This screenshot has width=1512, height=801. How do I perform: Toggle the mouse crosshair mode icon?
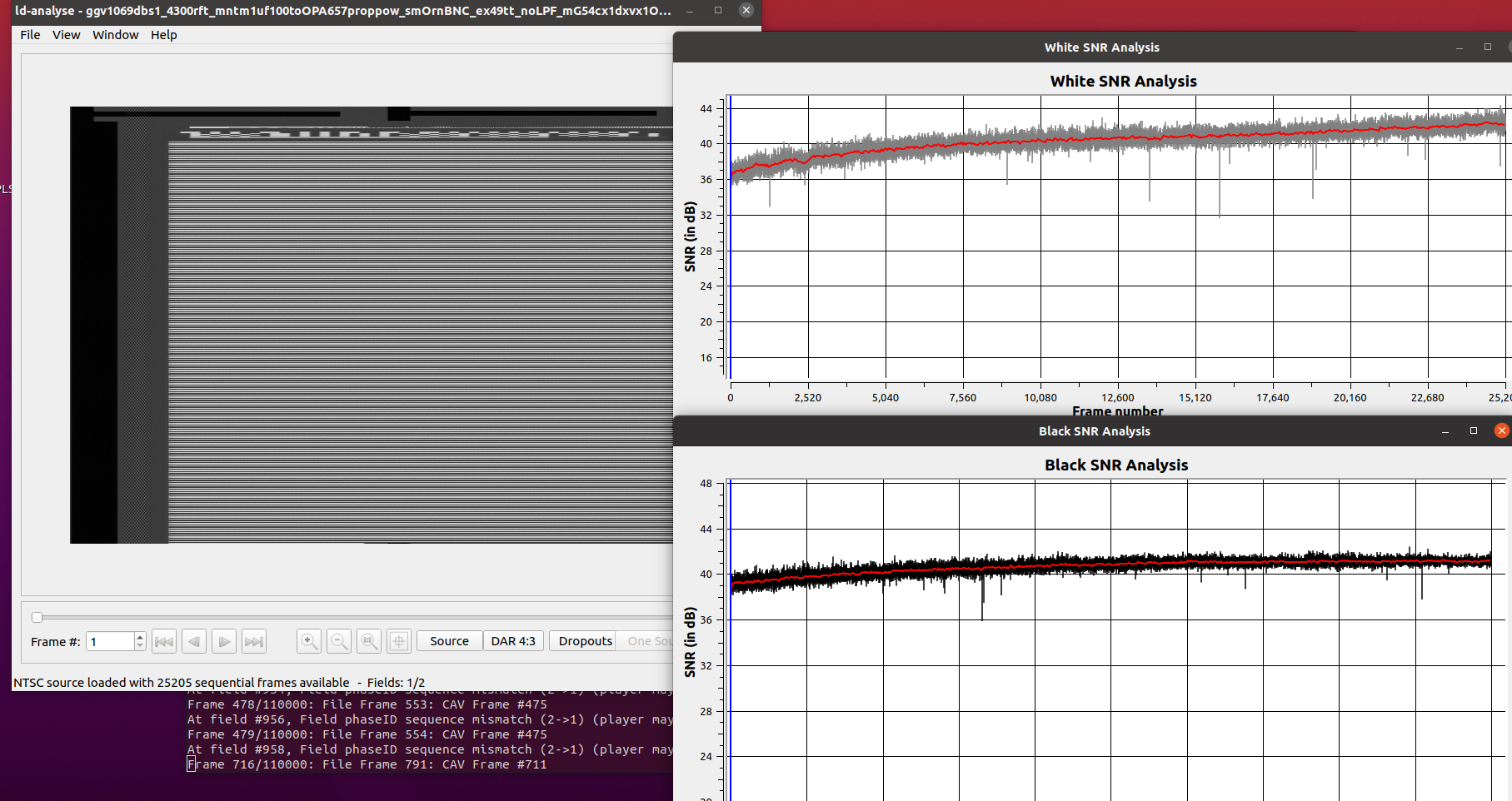399,641
